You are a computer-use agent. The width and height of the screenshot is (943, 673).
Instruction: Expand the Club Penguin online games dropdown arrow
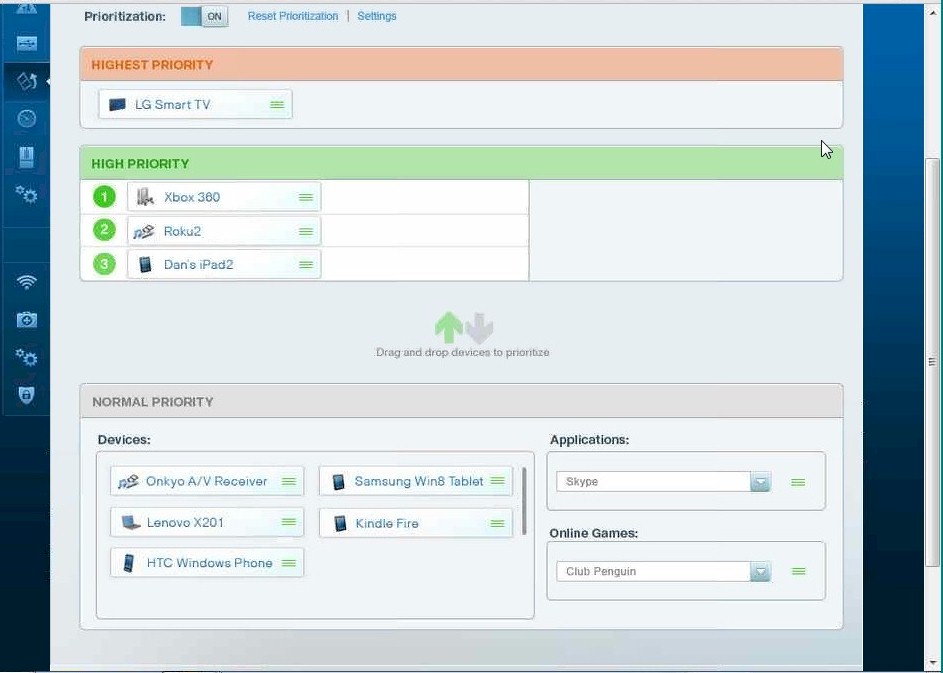click(x=760, y=571)
